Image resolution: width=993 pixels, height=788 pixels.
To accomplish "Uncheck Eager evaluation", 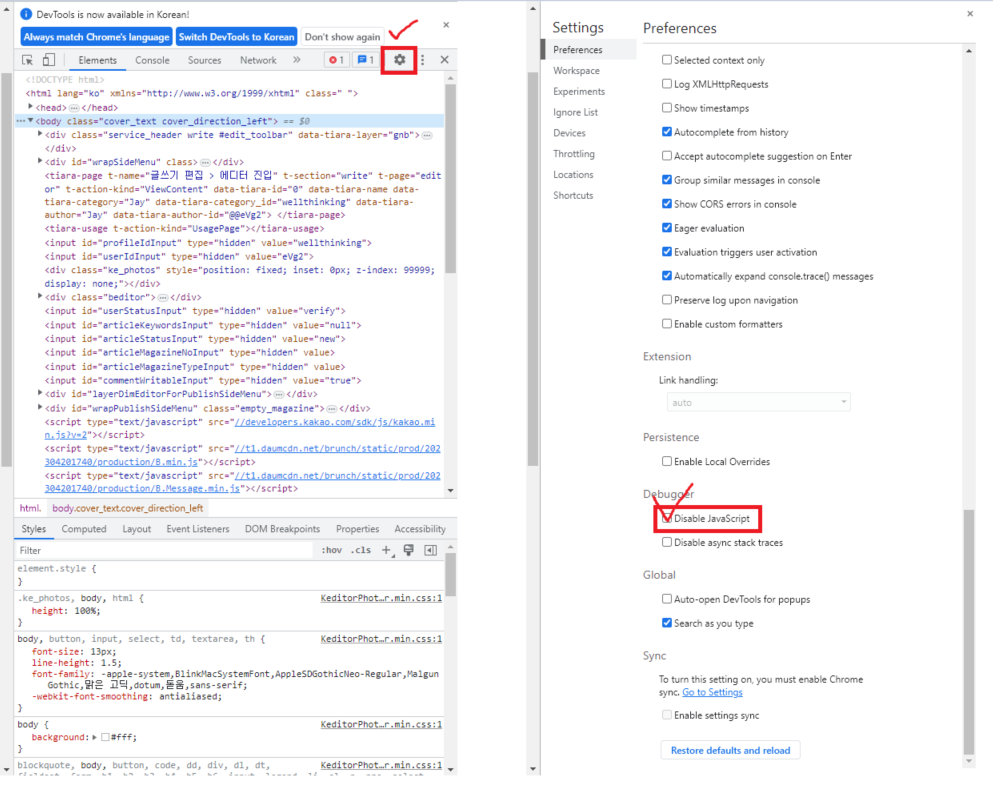I will [667, 227].
